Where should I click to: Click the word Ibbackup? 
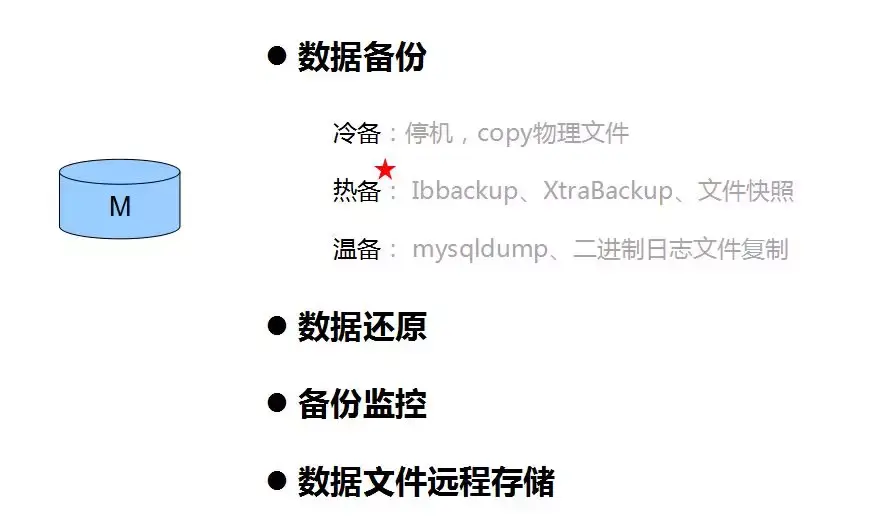pyautogui.click(x=464, y=191)
